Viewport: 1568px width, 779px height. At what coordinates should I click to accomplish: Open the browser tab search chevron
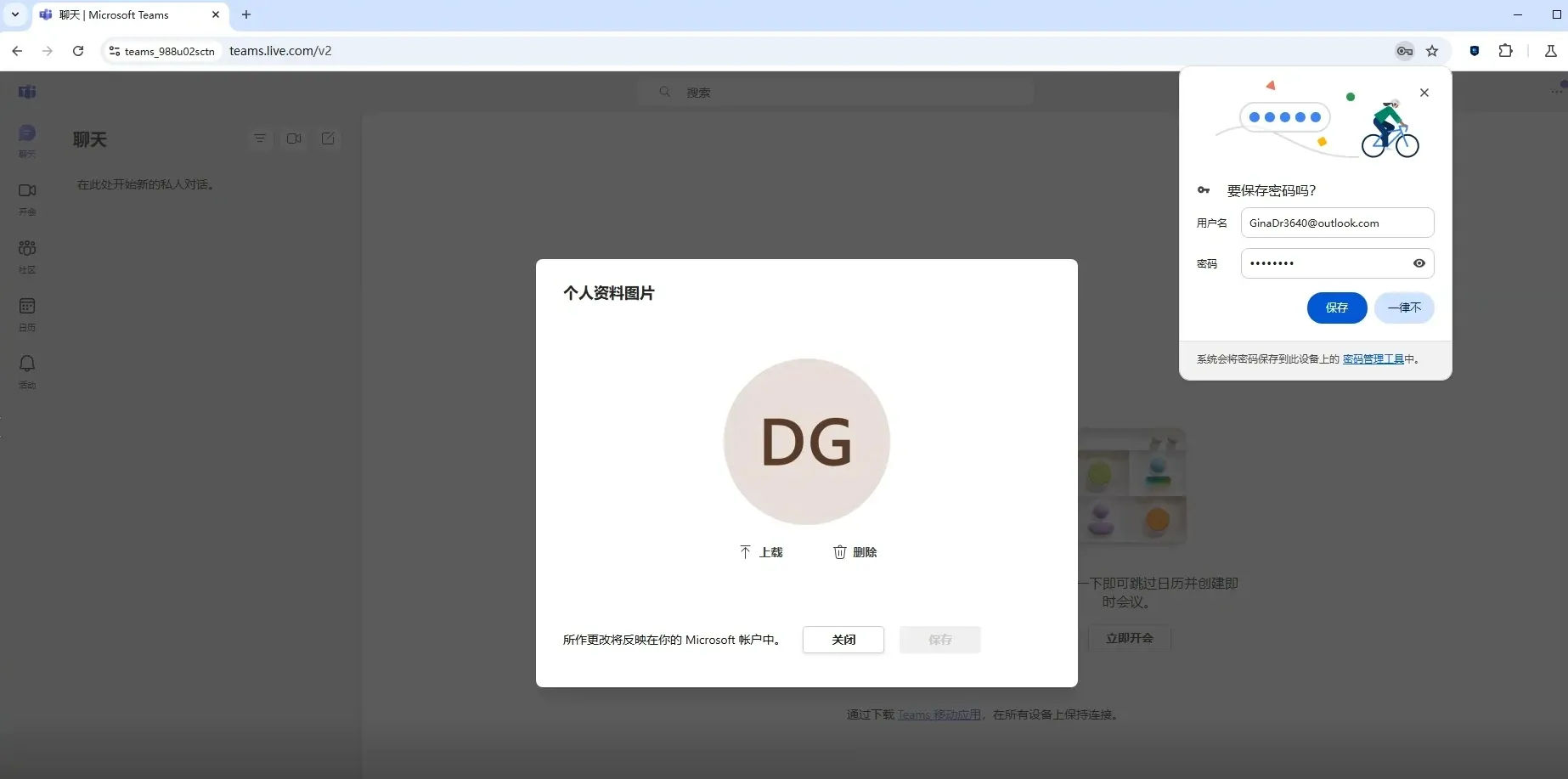[x=14, y=14]
